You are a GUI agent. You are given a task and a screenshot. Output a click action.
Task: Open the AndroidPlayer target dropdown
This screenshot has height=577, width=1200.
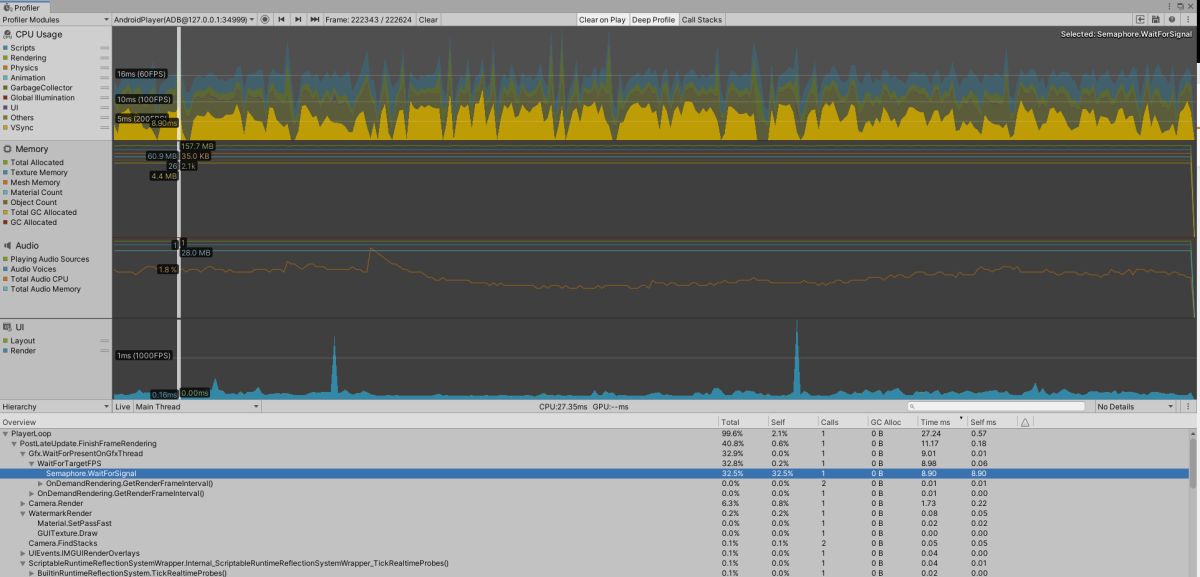coord(184,19)
